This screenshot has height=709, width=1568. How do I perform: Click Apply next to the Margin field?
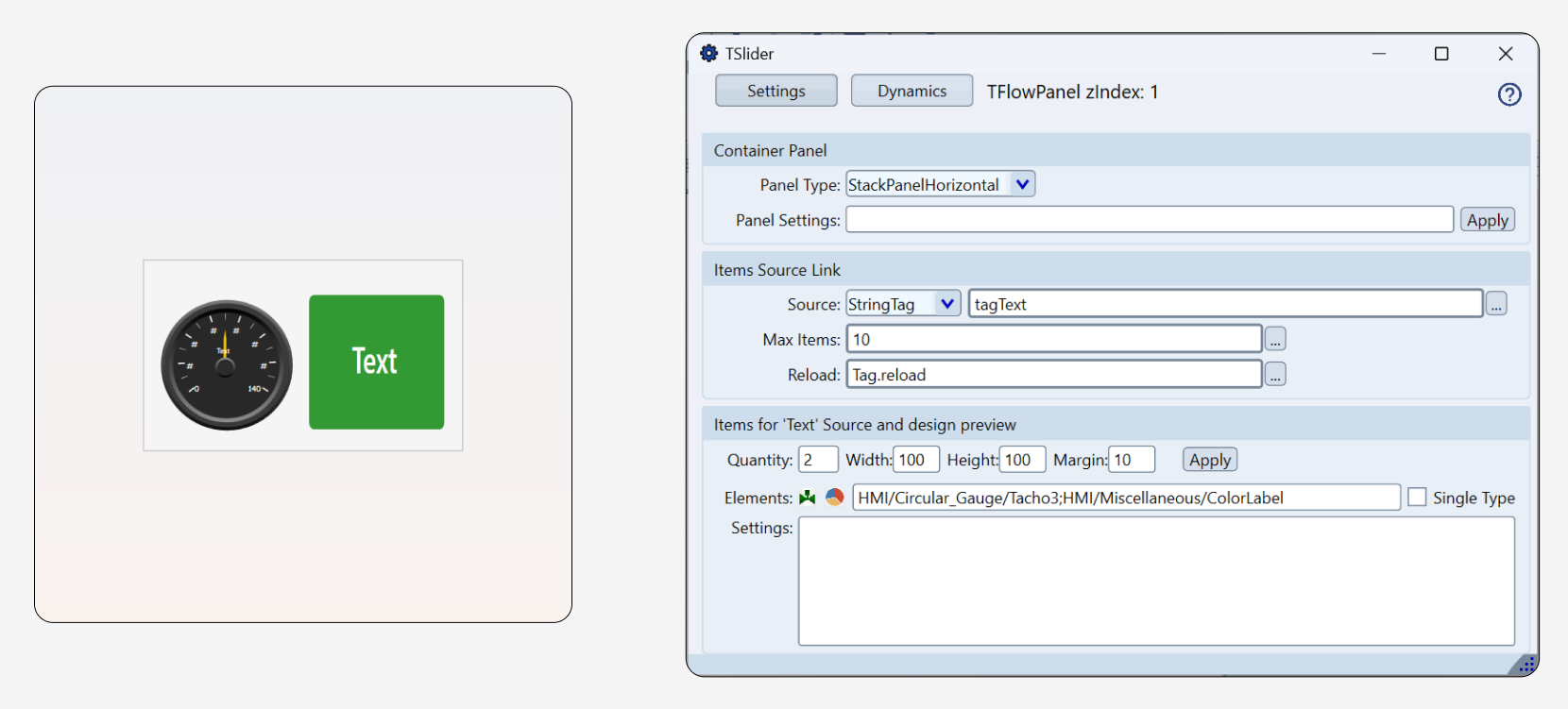1209,460
